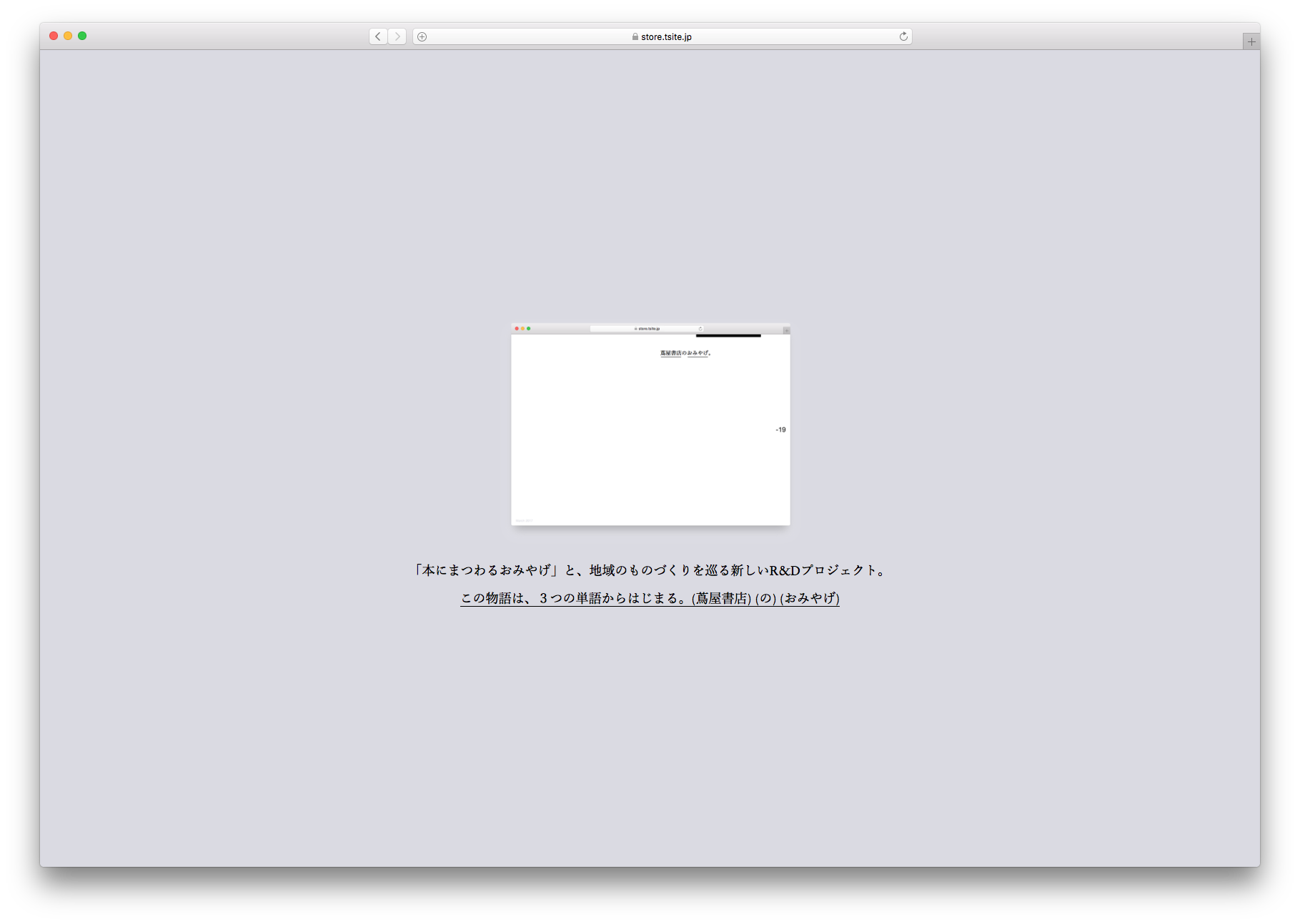Open a new tab with the plus button
This screenshot has height=924, width=1300.
(1251, 41)
